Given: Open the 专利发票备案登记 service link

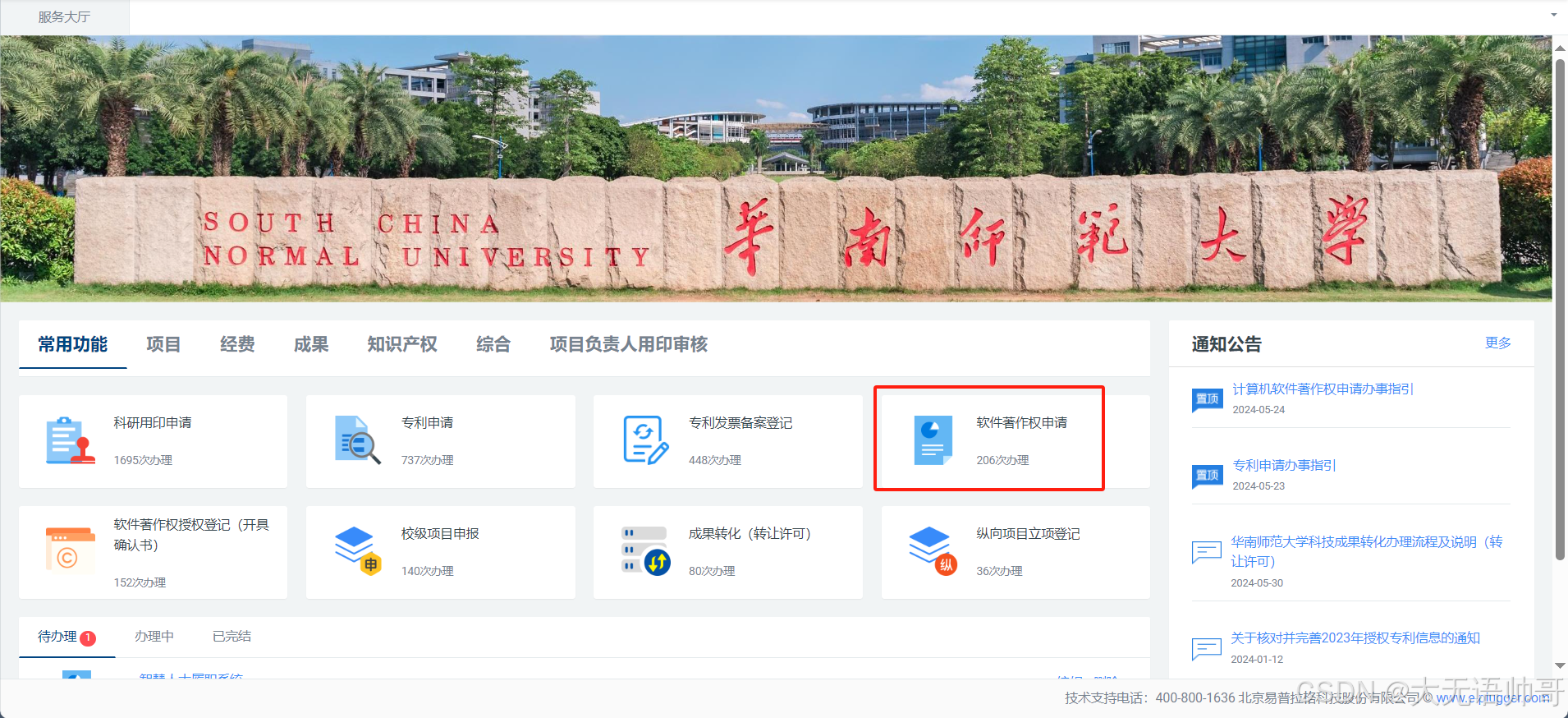Looking at the screenshot, I should (x=740, y=422).
